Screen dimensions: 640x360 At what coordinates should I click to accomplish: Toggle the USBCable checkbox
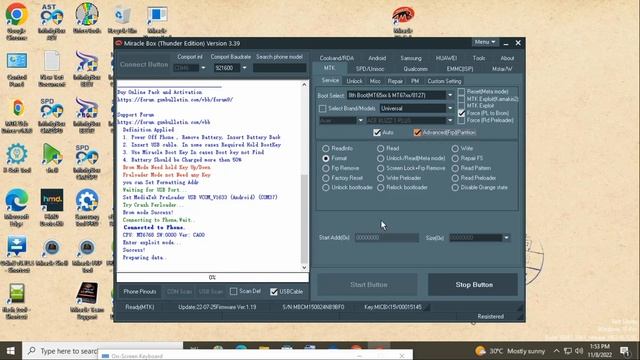(x=274, y=292)
